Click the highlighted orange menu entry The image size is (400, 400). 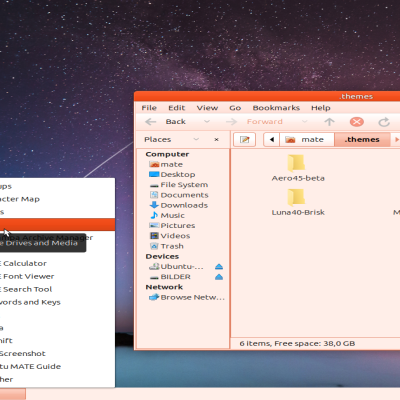click(57, 225)
